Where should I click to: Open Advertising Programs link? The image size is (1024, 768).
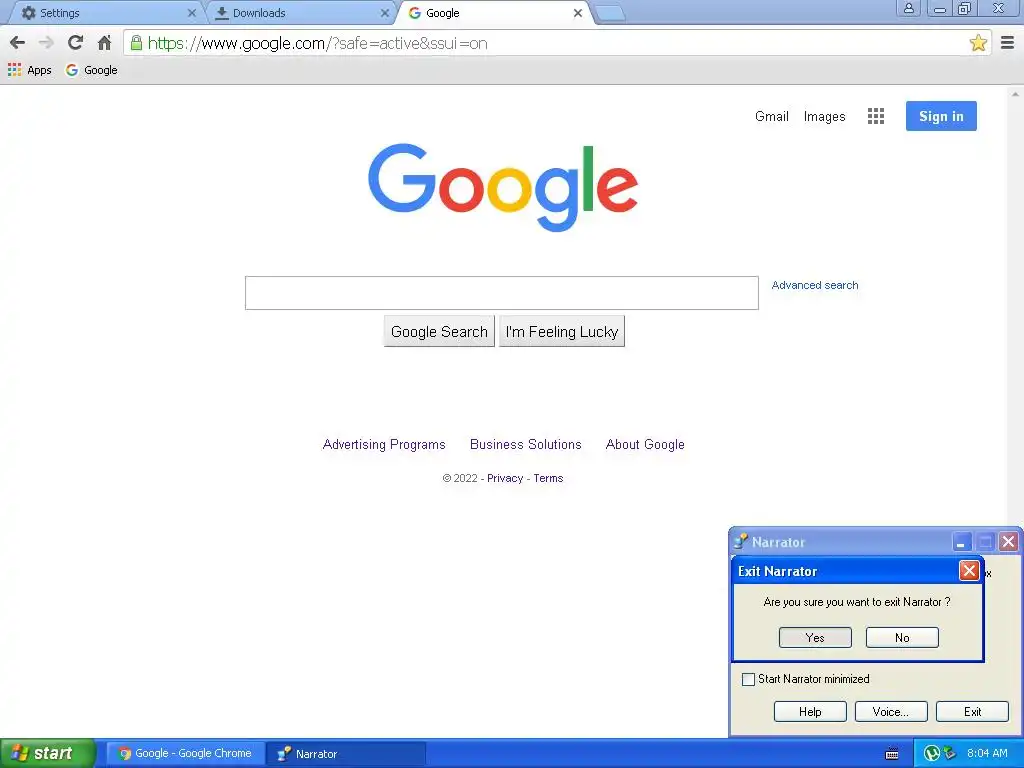pyautogui.click(x=384, y=444)
